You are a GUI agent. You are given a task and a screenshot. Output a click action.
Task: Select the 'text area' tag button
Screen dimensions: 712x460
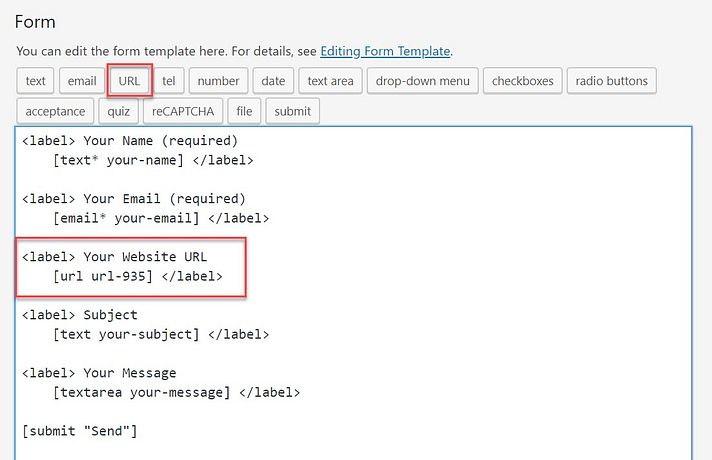point(330,81)
